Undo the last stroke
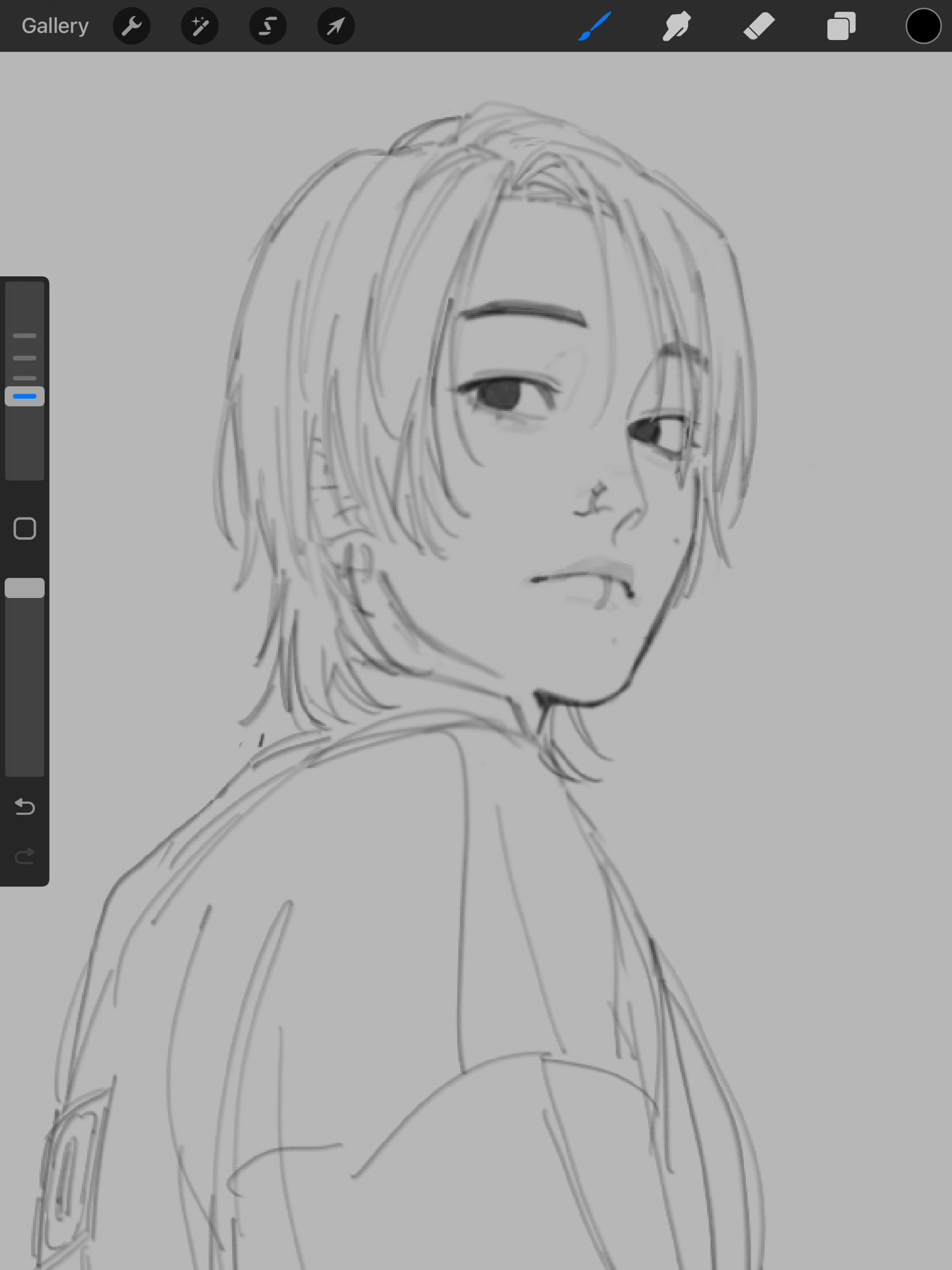 [x=25, y=806]
